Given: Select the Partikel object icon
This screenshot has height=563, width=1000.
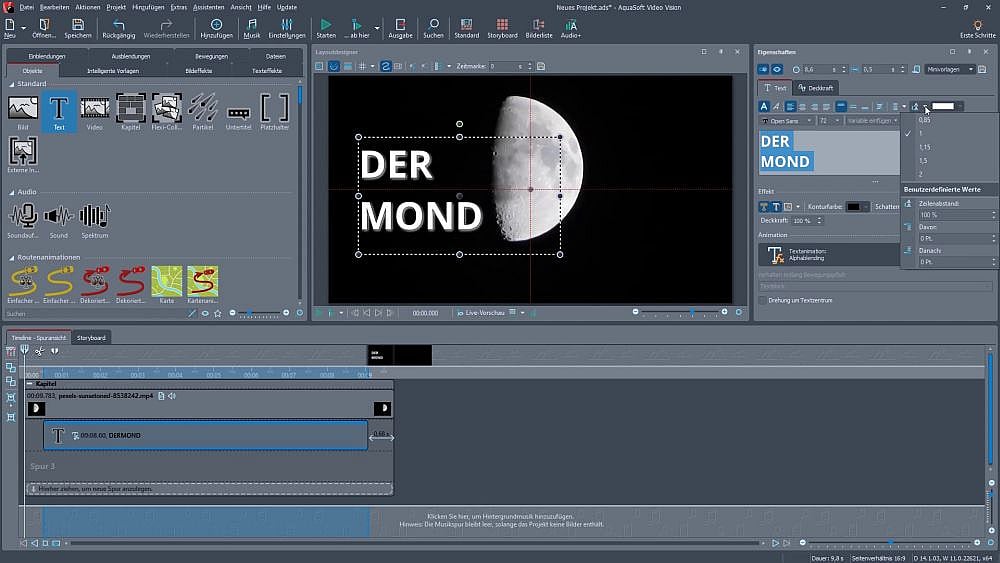Looking at the screenshot, I should tap(202, 108).
